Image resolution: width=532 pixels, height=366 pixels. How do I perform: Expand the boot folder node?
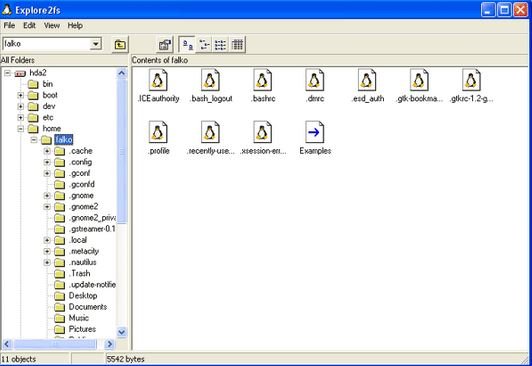coord(21,95)
